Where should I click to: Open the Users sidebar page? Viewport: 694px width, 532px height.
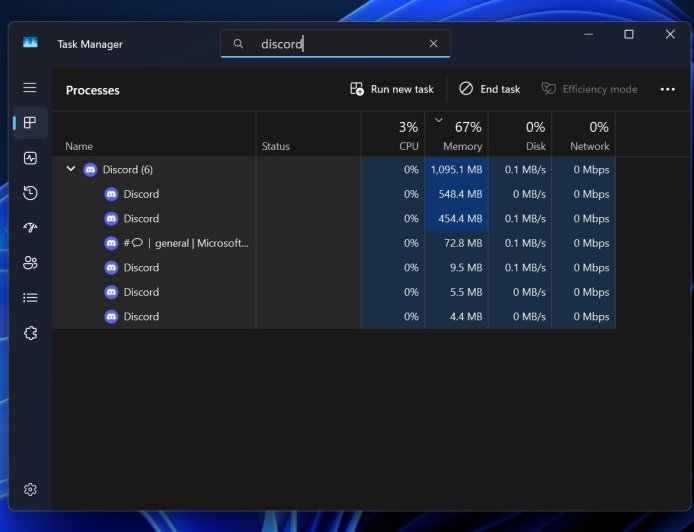click(30, 262)
